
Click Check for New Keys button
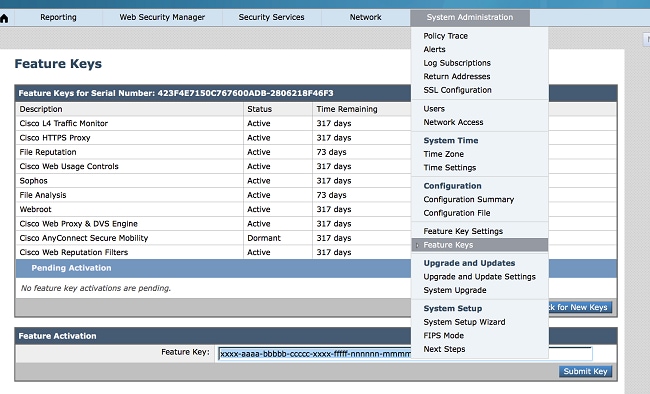pos(580,307)
